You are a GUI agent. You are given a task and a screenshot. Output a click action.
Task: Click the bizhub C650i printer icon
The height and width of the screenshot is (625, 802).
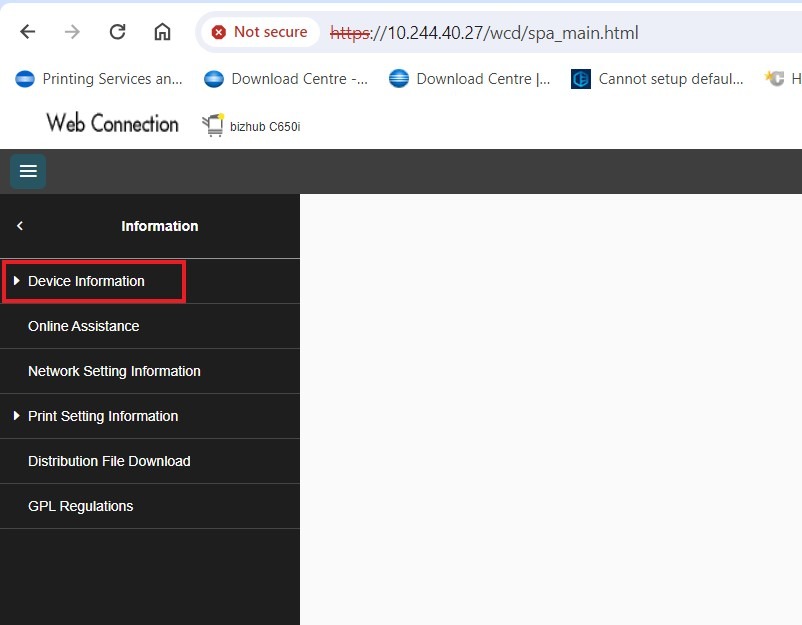[213, 126]
